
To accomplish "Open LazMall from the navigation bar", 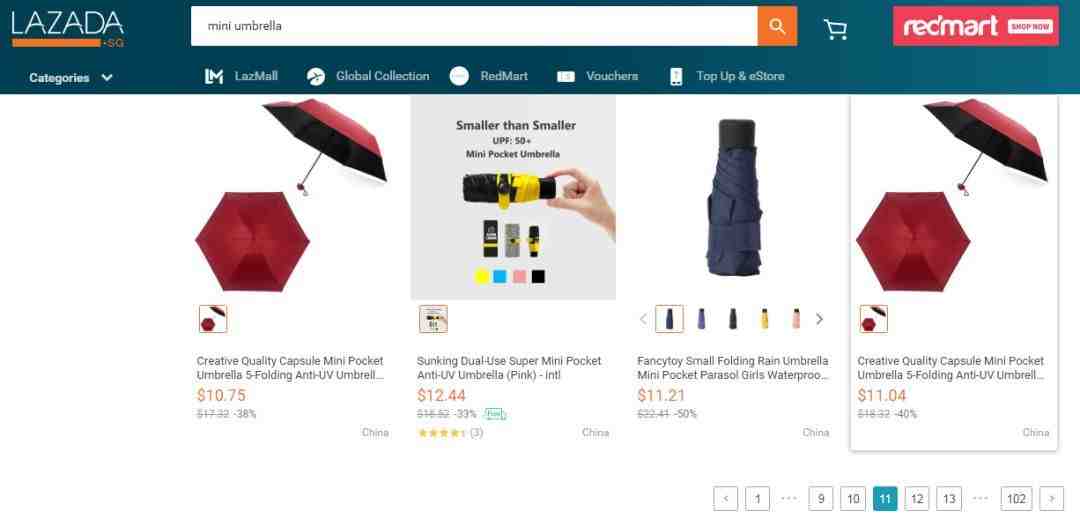I will click(x=241, y=76).
